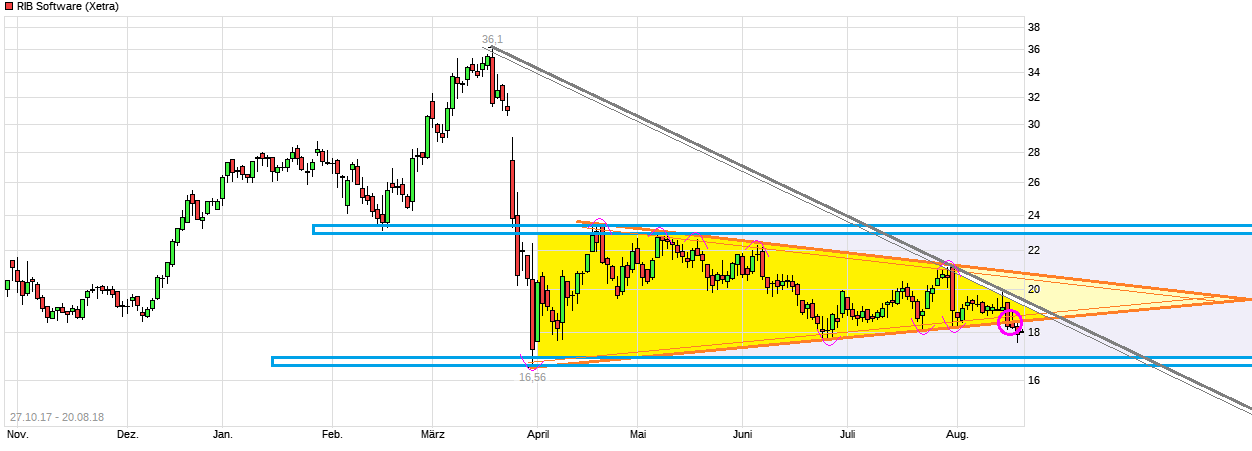1252x451 pixels.
Task: Select the April month label
Action: tap(537, 435)
